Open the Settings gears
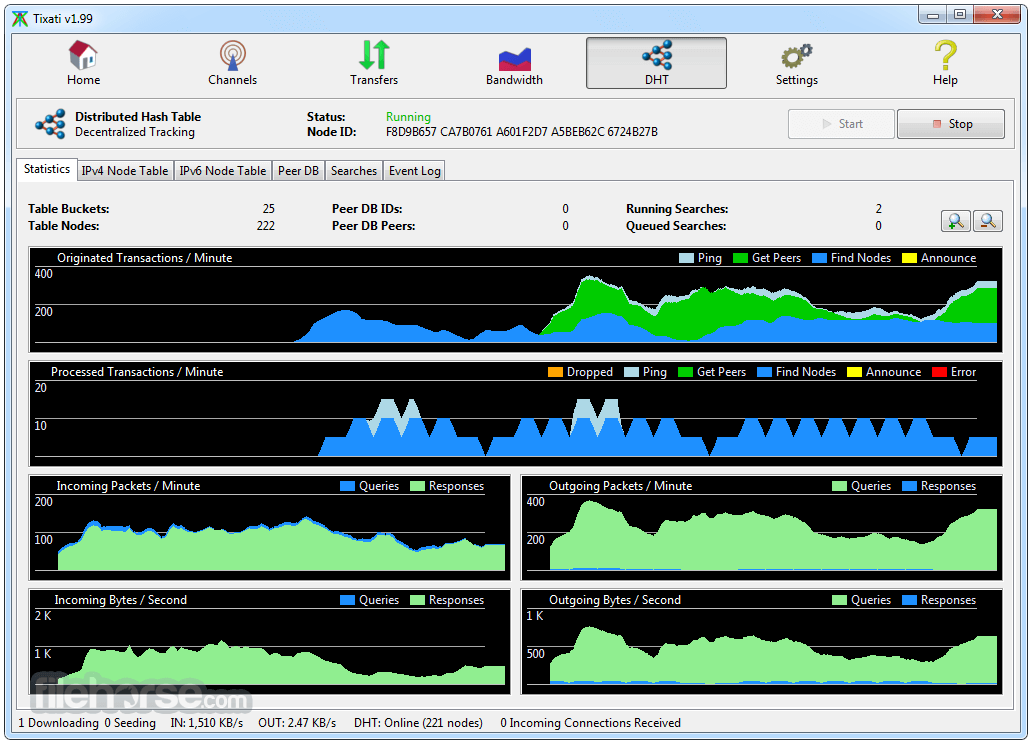 point(796,63)
